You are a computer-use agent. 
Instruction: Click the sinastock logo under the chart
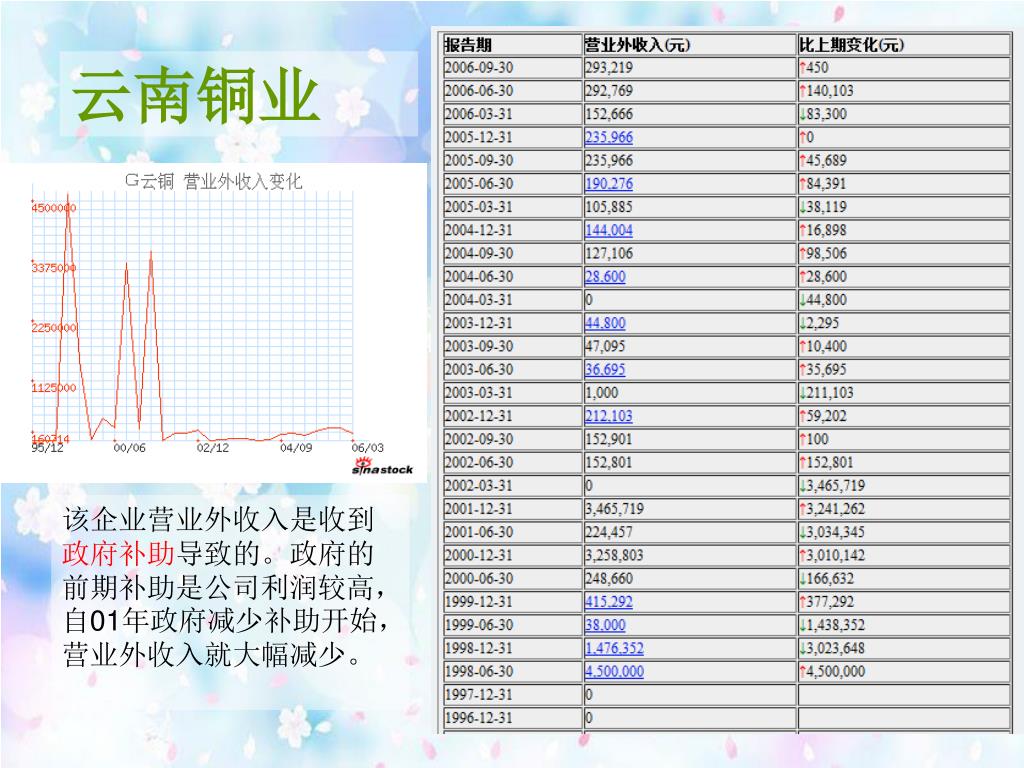pyautogui.click(x=383, y=467)
